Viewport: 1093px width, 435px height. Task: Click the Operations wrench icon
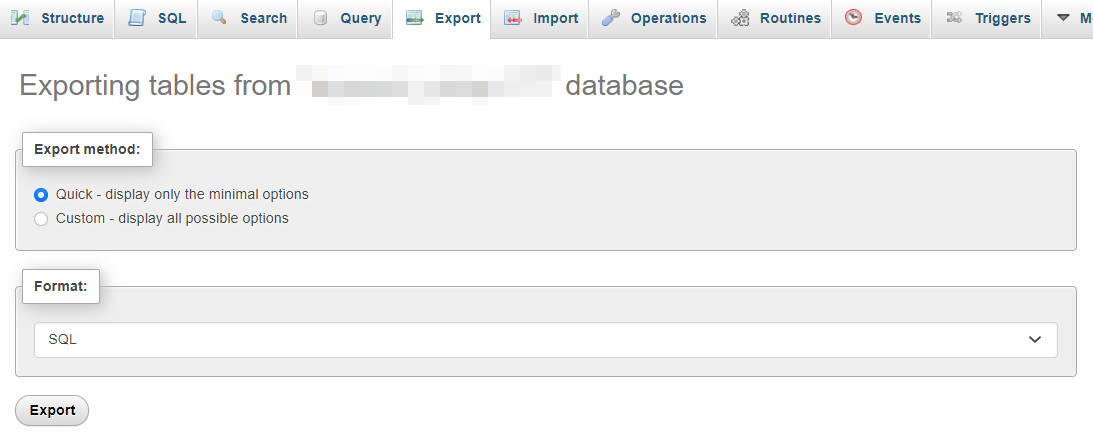tap(611, 18)
